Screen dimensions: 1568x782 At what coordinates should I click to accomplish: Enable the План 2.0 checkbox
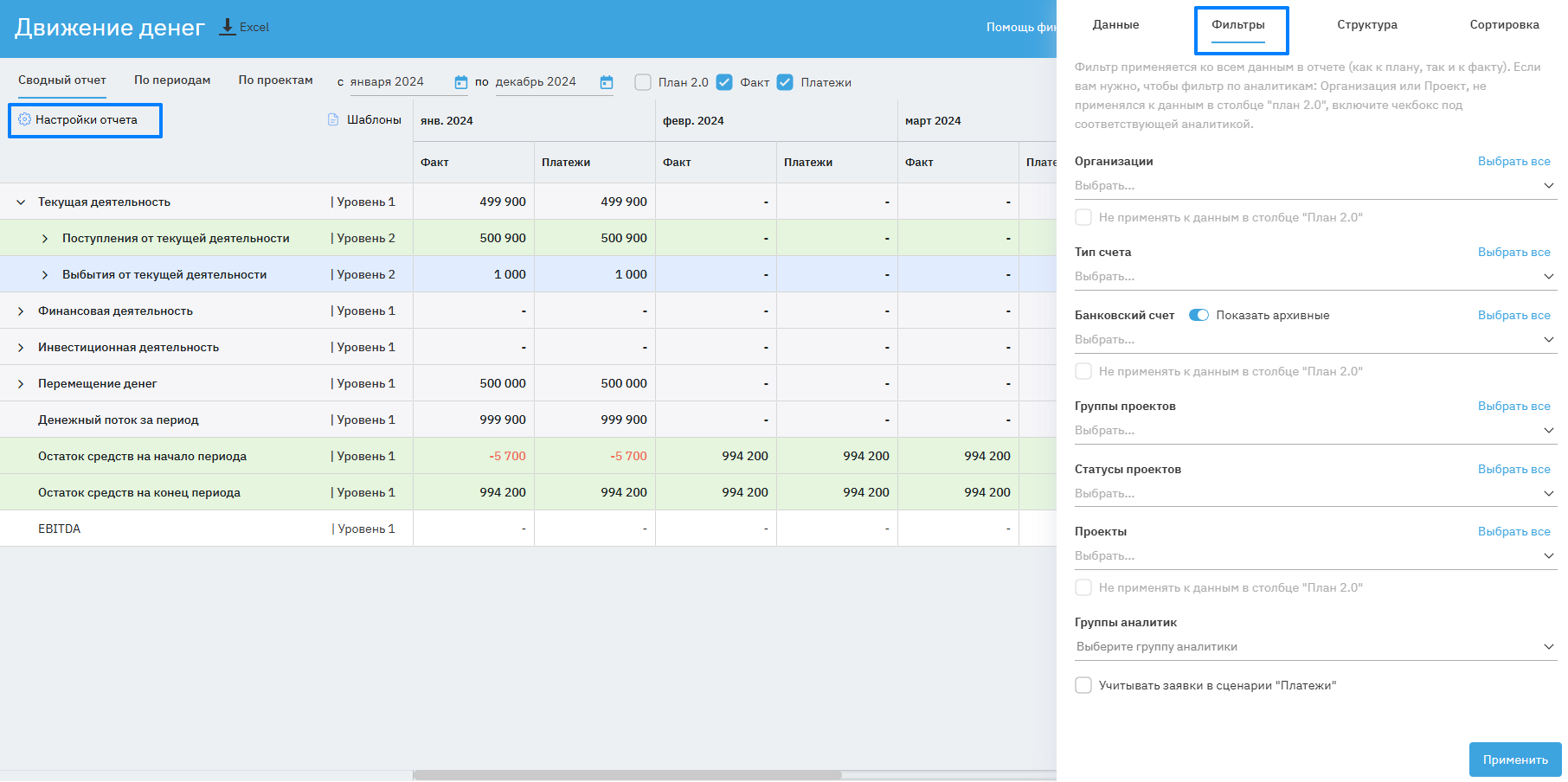[x=643, y=82]
